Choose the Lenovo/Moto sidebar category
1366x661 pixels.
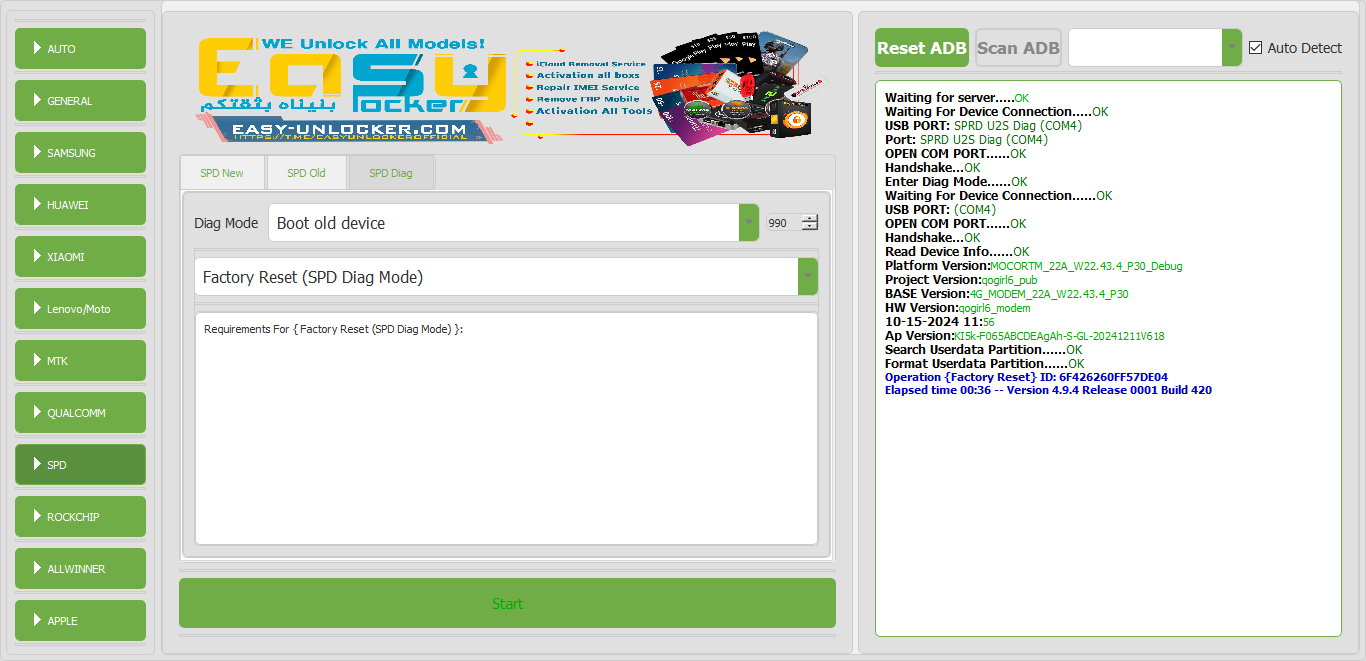pyautogui.click(x=80, y=309)
